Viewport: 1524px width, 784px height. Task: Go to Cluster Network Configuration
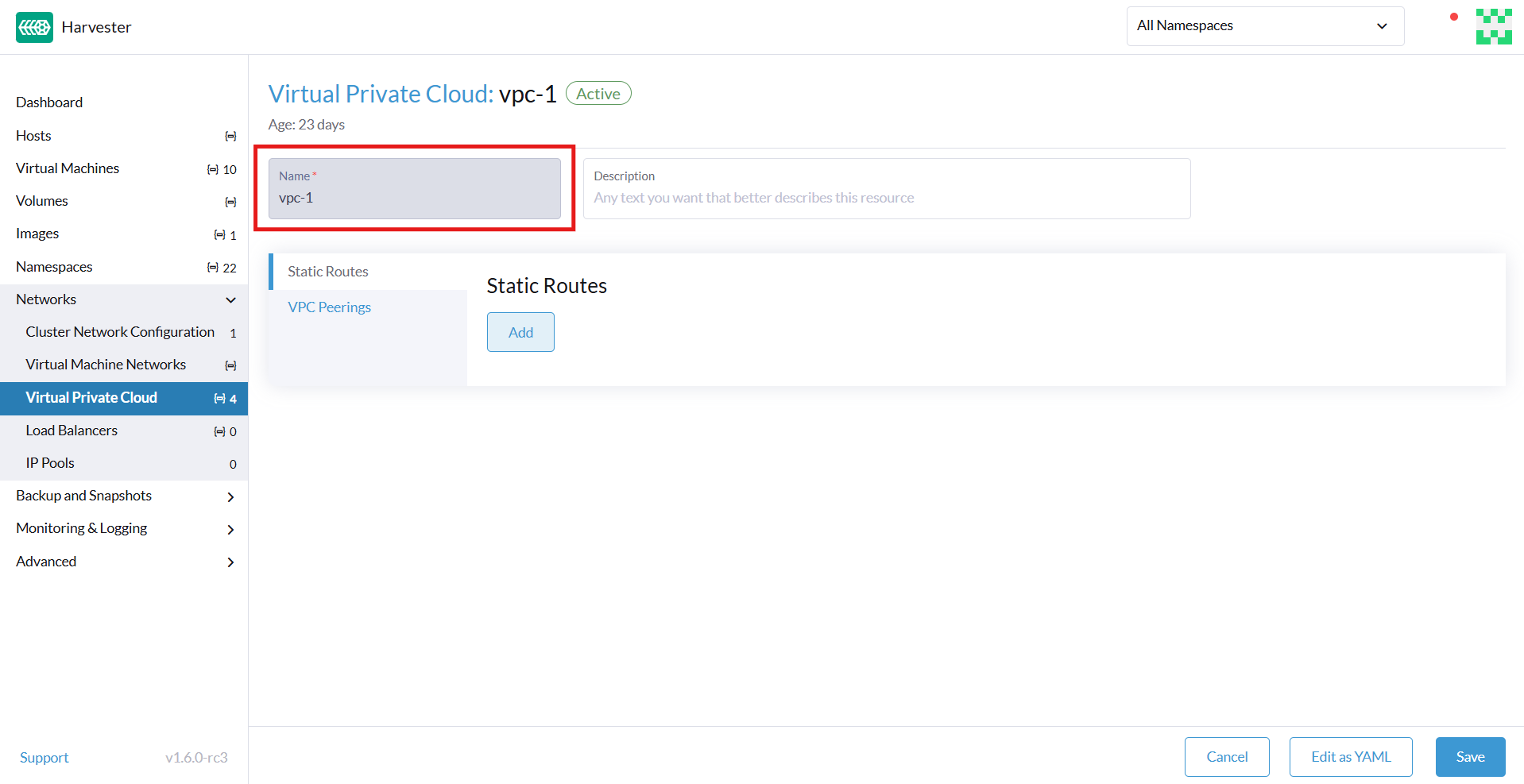point(120,331)
